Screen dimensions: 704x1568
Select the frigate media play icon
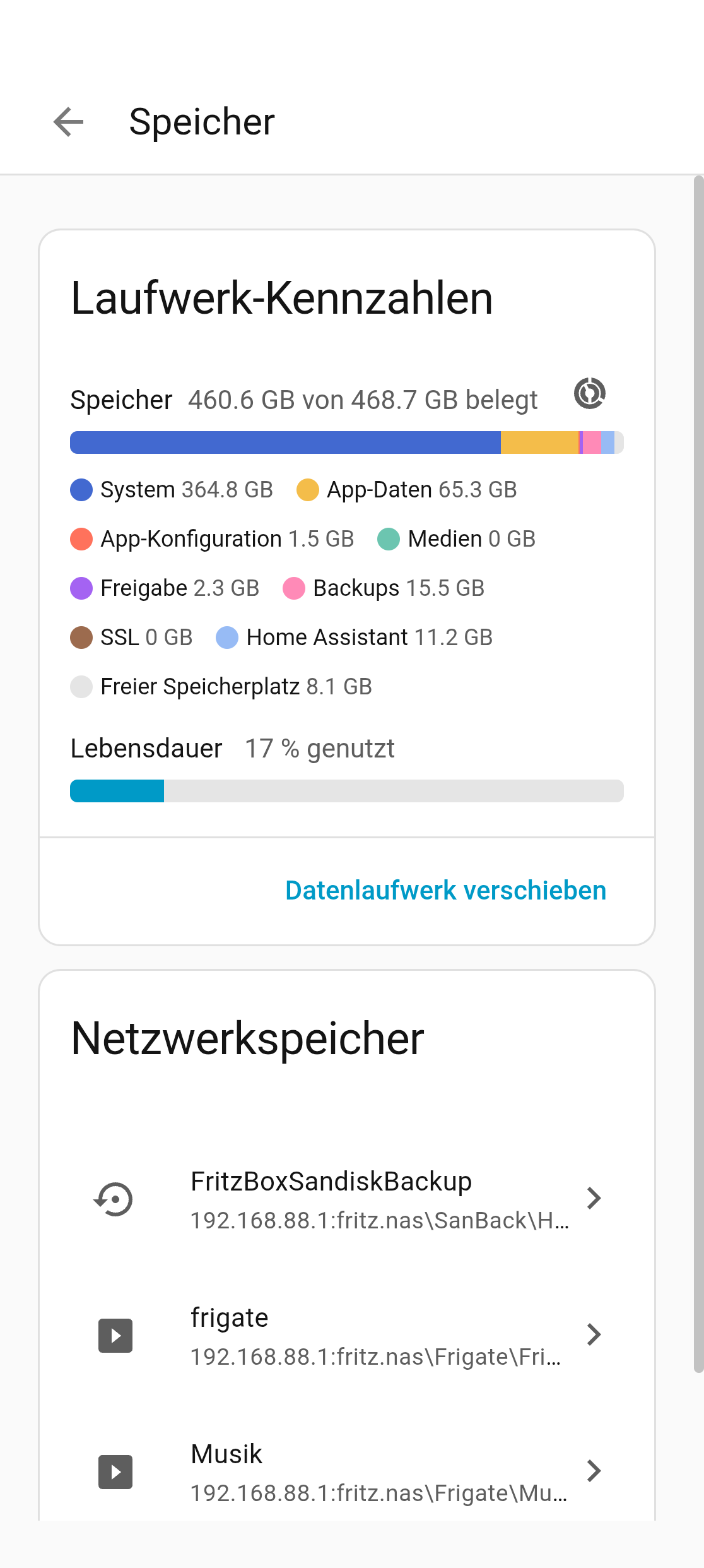click(115, 1335)
